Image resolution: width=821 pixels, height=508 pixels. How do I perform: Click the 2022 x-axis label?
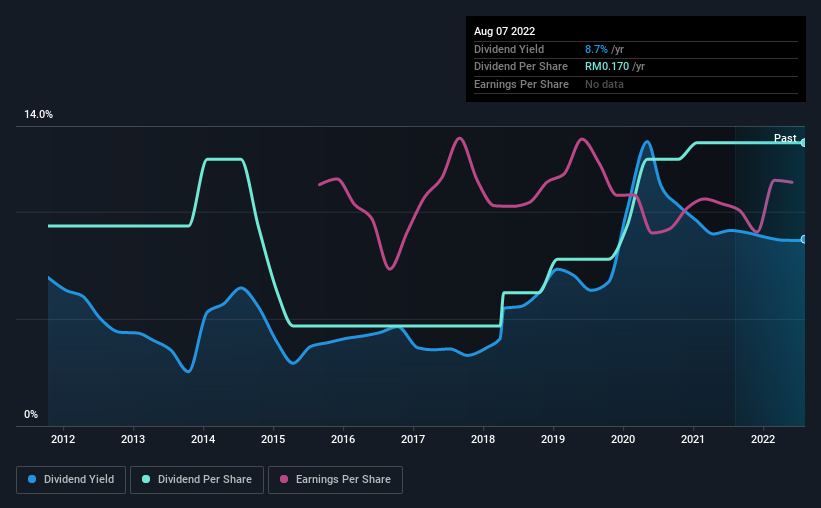(763, 439)
